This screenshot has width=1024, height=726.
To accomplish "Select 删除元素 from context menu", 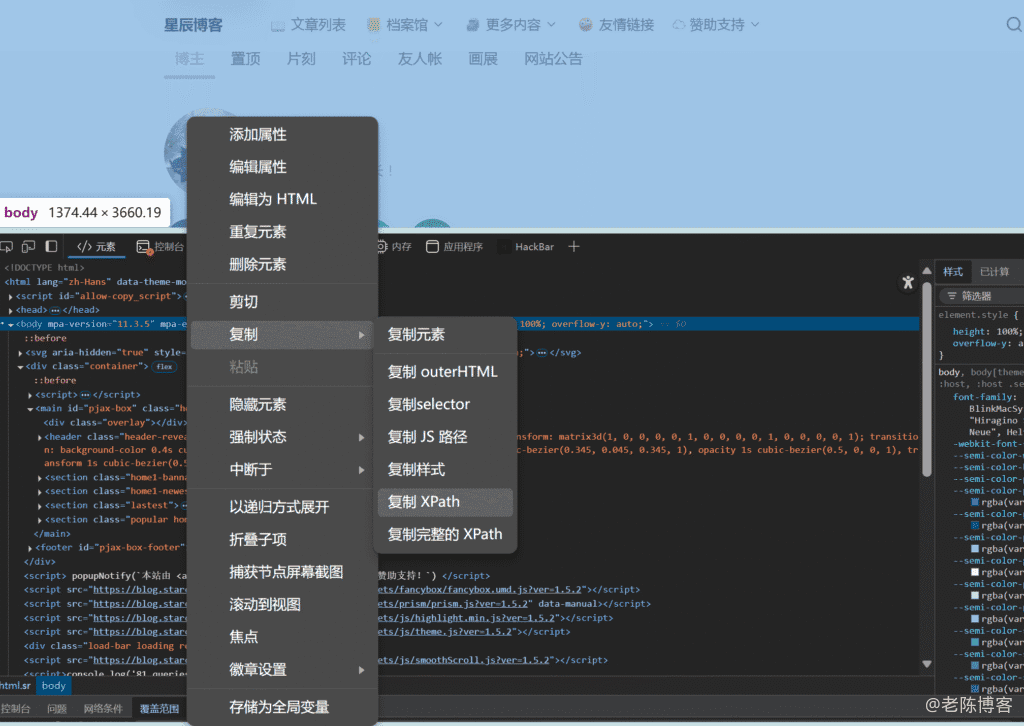I will tap(283, 264).
